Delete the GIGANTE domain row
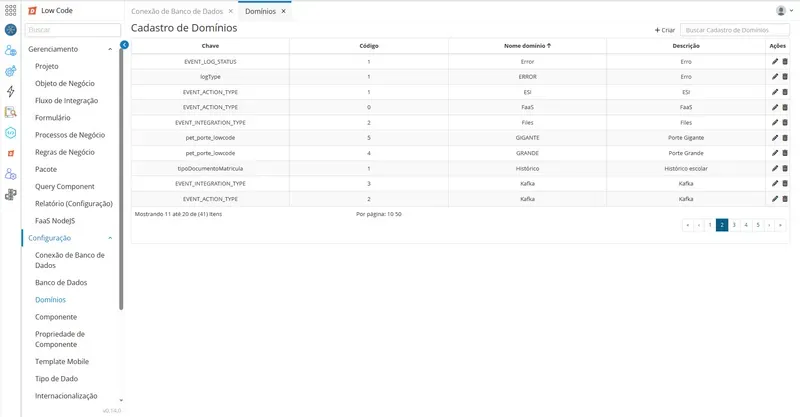 (x=785, y=138)
